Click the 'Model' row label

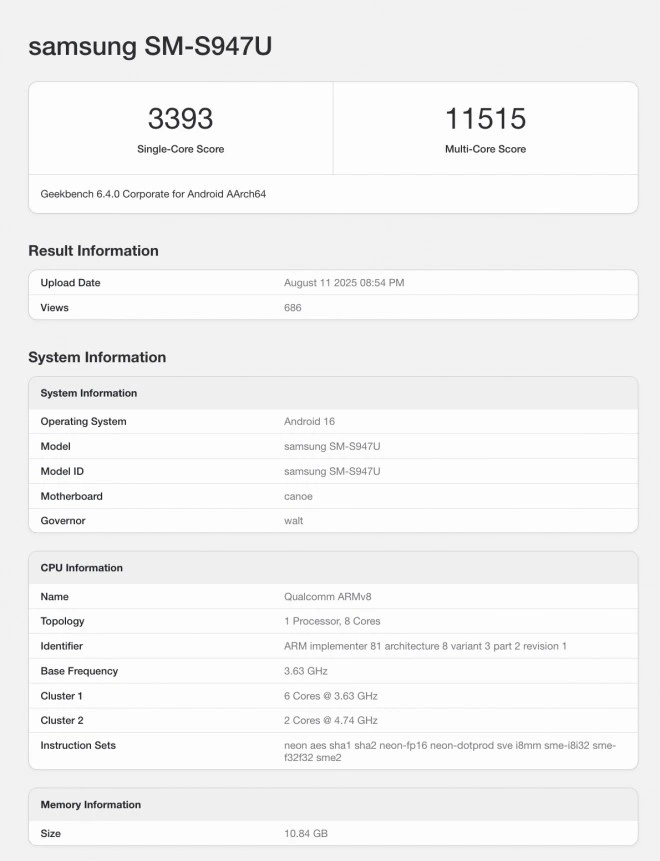coord(55,446)
